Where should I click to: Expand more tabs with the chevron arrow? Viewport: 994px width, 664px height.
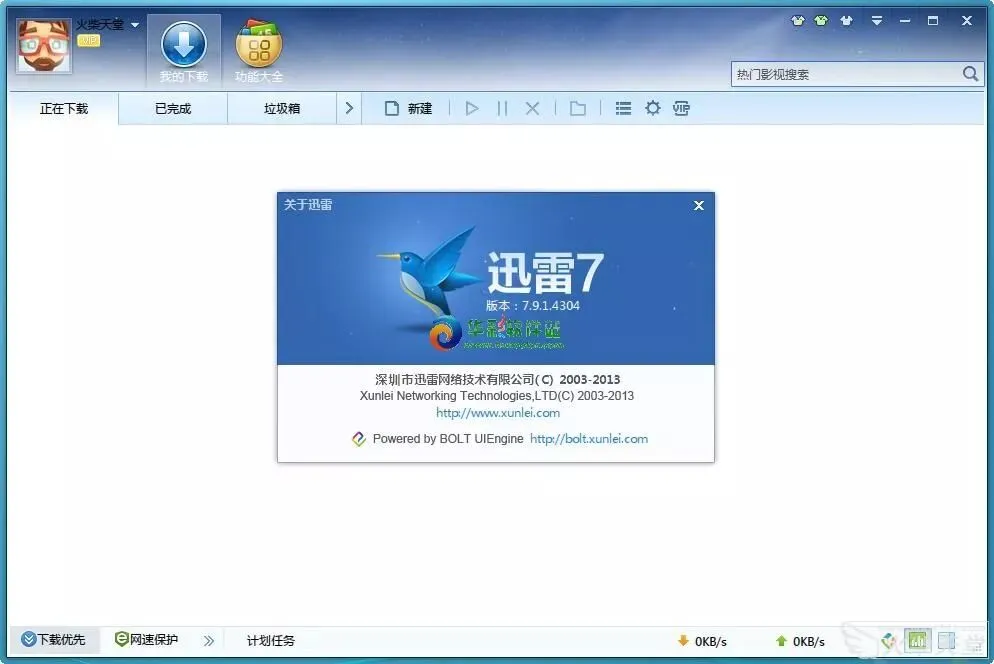point(349,108)
